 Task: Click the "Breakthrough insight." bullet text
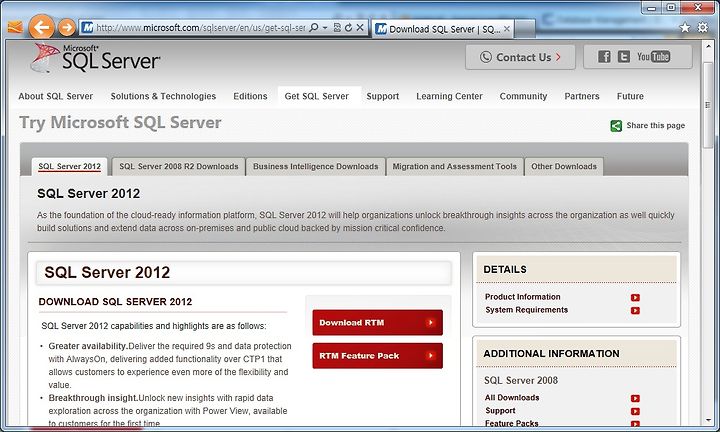tap(93, 398)
